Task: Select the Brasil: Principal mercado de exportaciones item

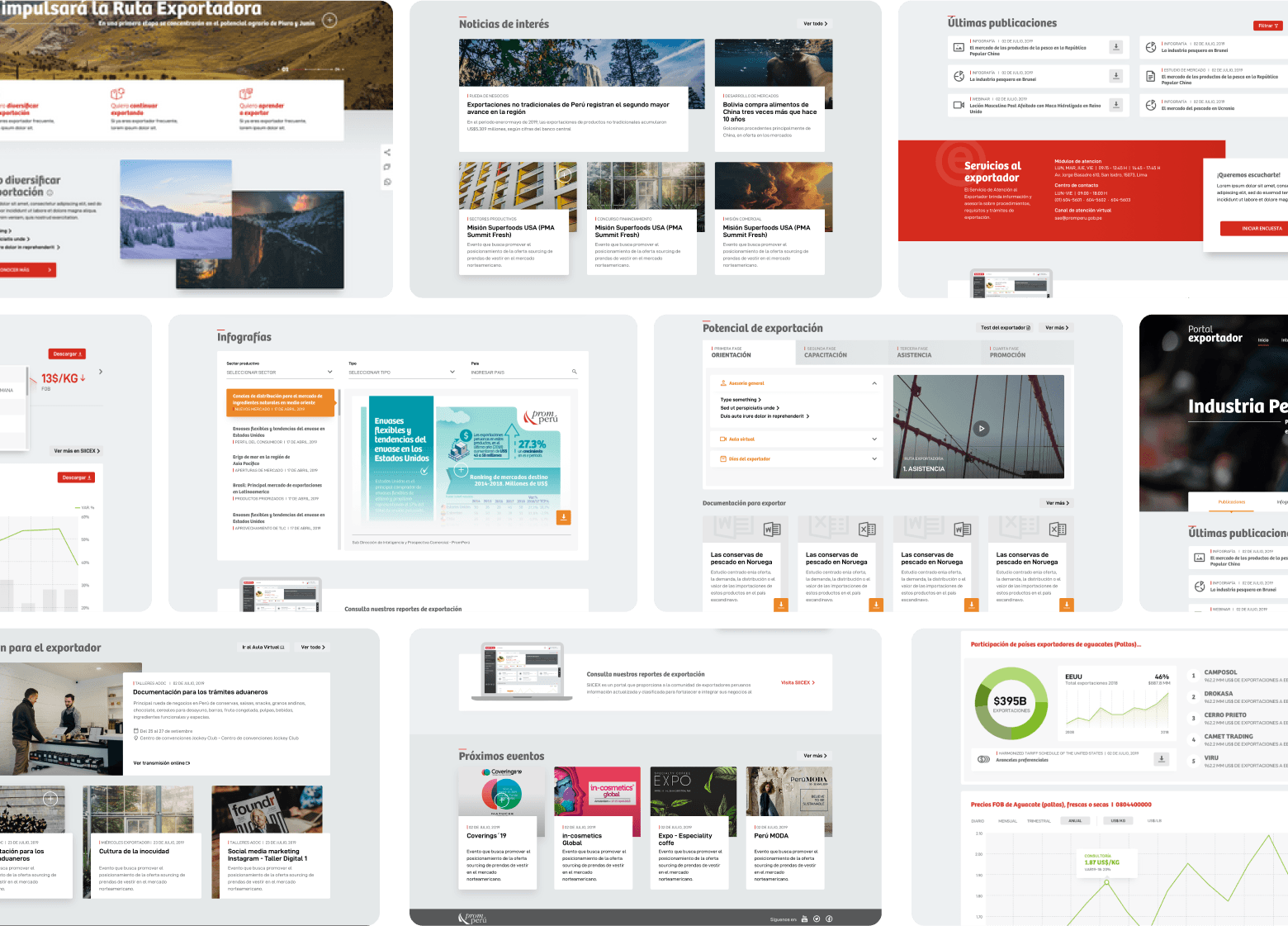Action: [x=279, y=491]
